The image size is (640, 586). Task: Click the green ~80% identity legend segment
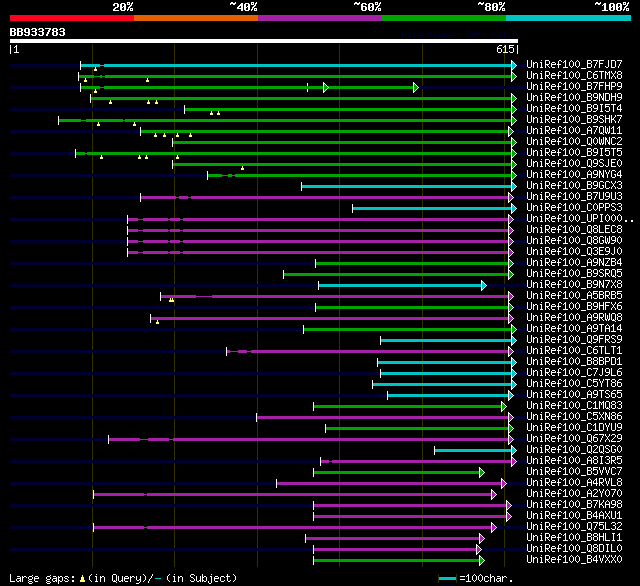444,18
